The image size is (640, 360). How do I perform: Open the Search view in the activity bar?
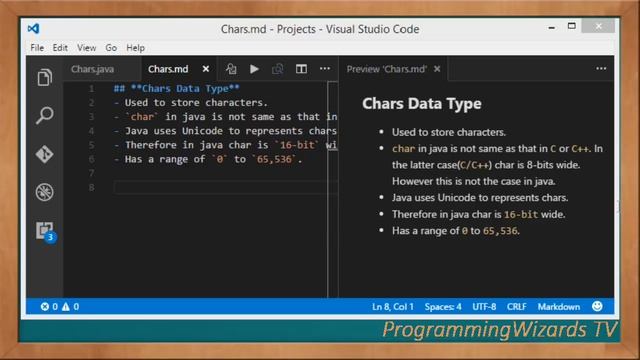[x=44, y=116]
